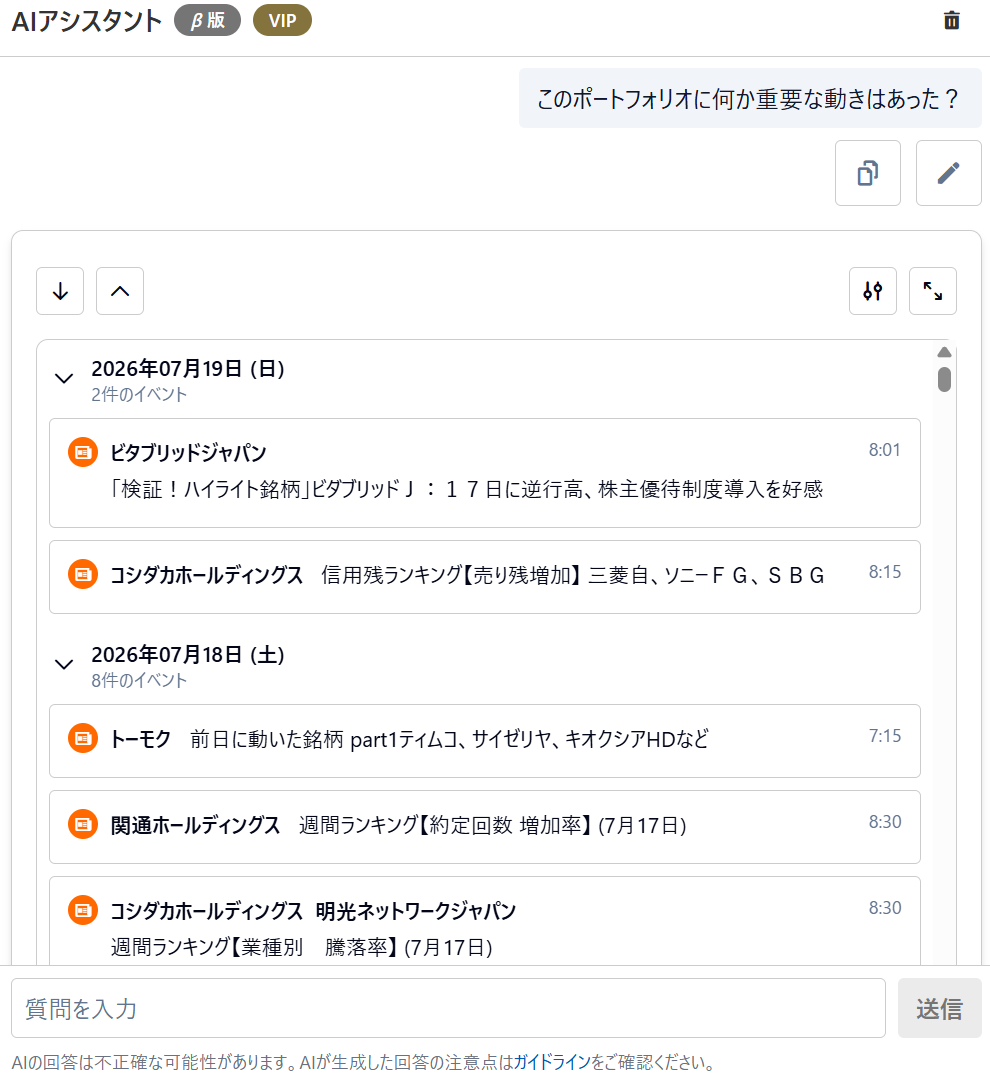Click the β版 badge
Screen dimensions: 990x1078
click(208, 21)
